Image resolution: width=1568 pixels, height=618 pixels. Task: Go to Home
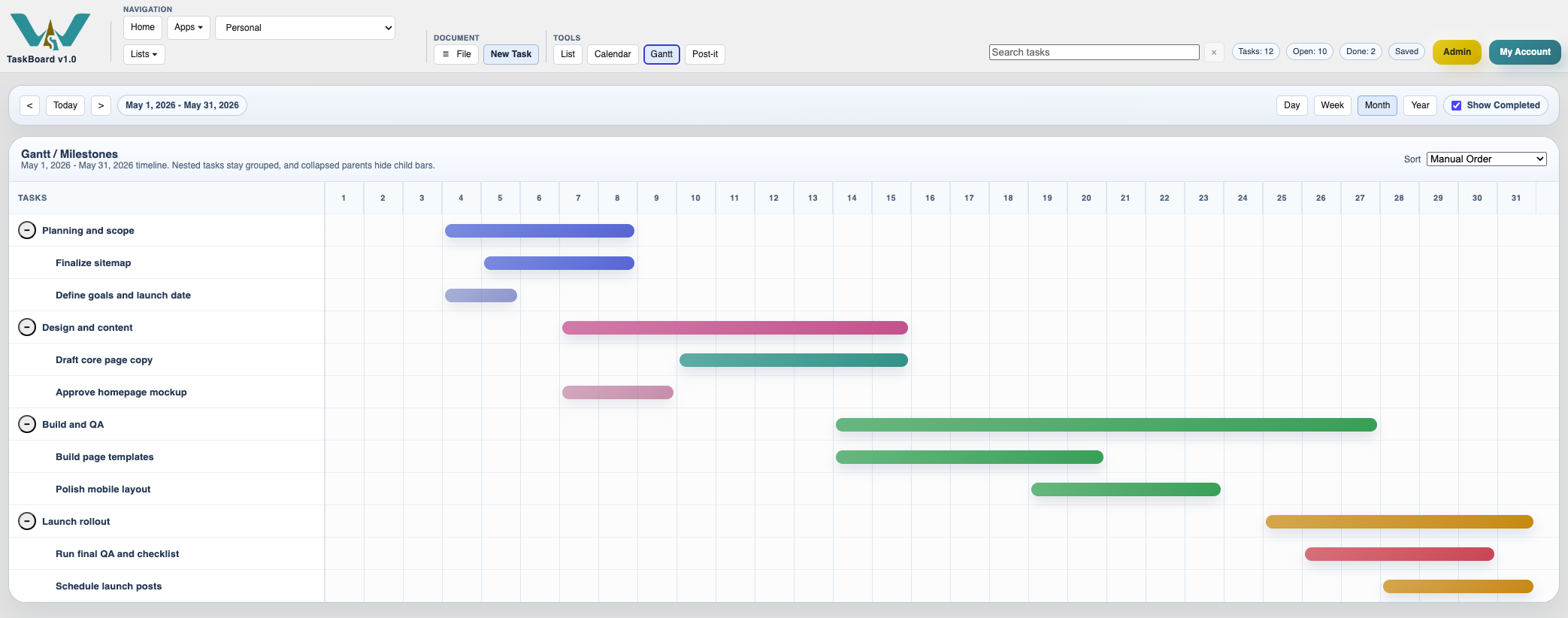click(x=143, y=27)
